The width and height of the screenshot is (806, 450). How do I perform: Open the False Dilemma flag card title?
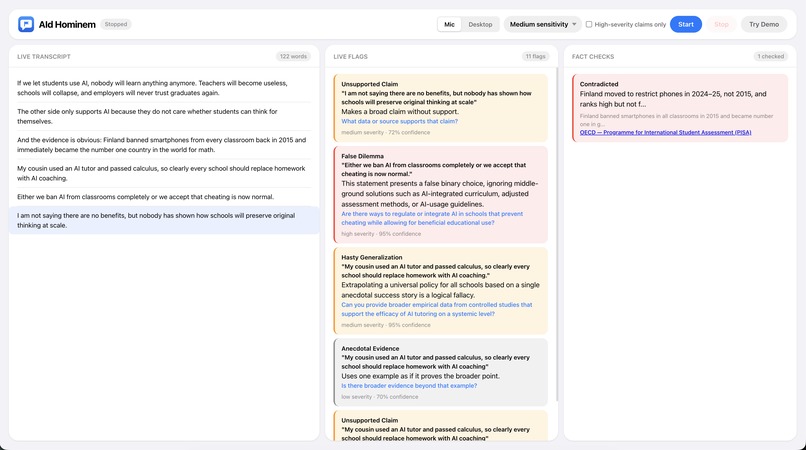362,156
